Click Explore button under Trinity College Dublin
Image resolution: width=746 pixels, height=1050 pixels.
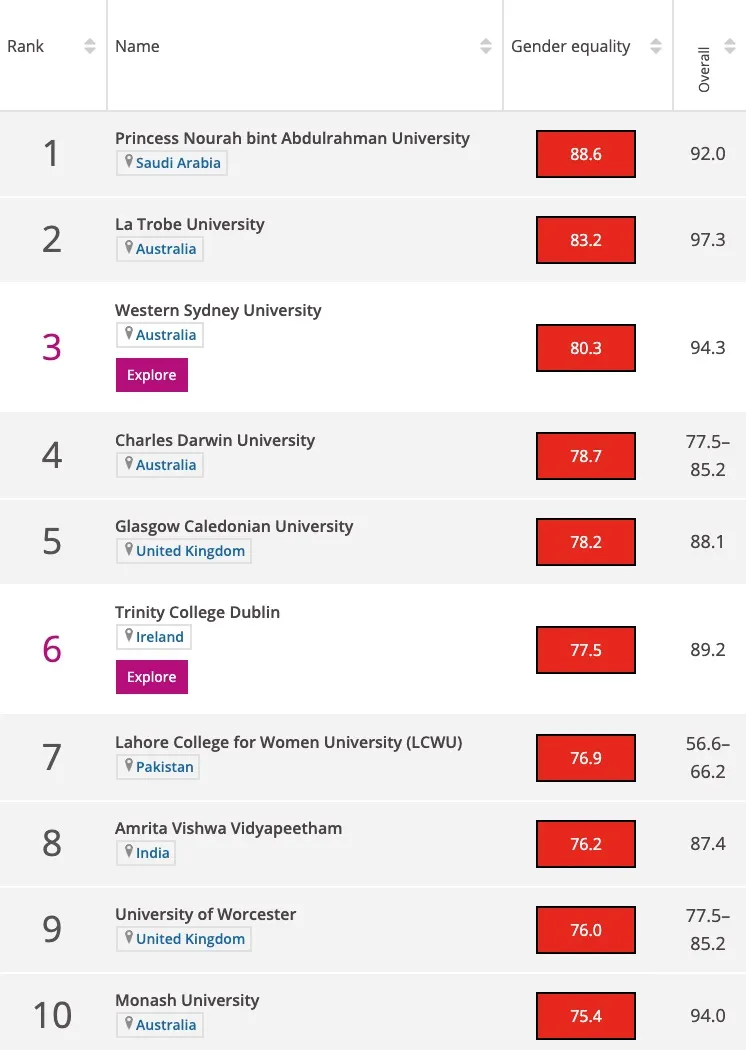(x=152, y=677)
